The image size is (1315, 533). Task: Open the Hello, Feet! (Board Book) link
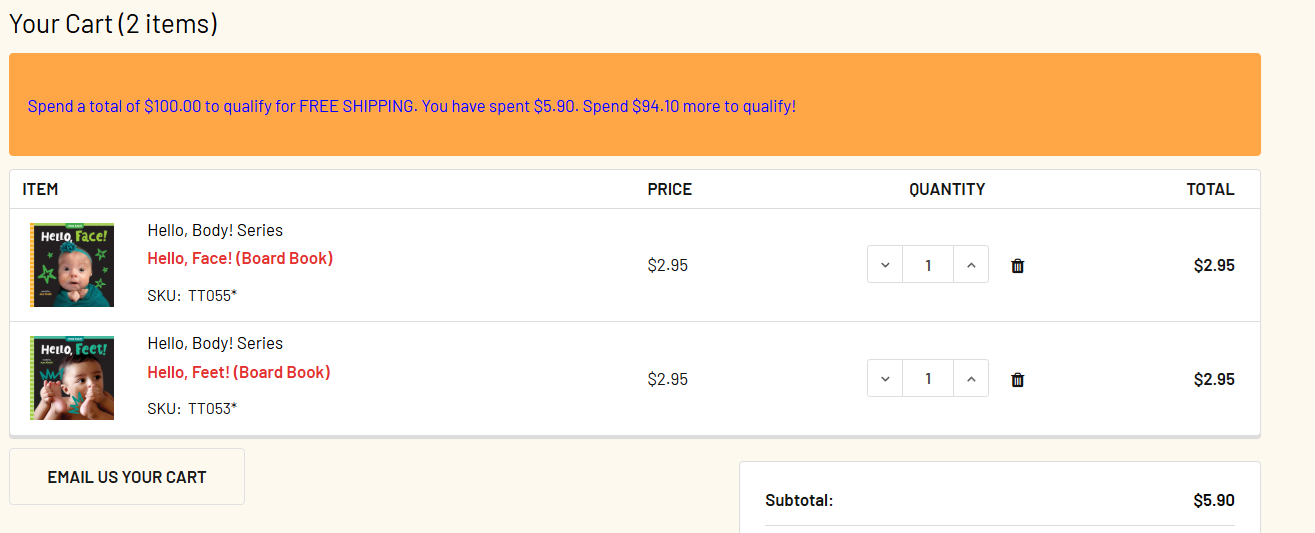(239, 372)
